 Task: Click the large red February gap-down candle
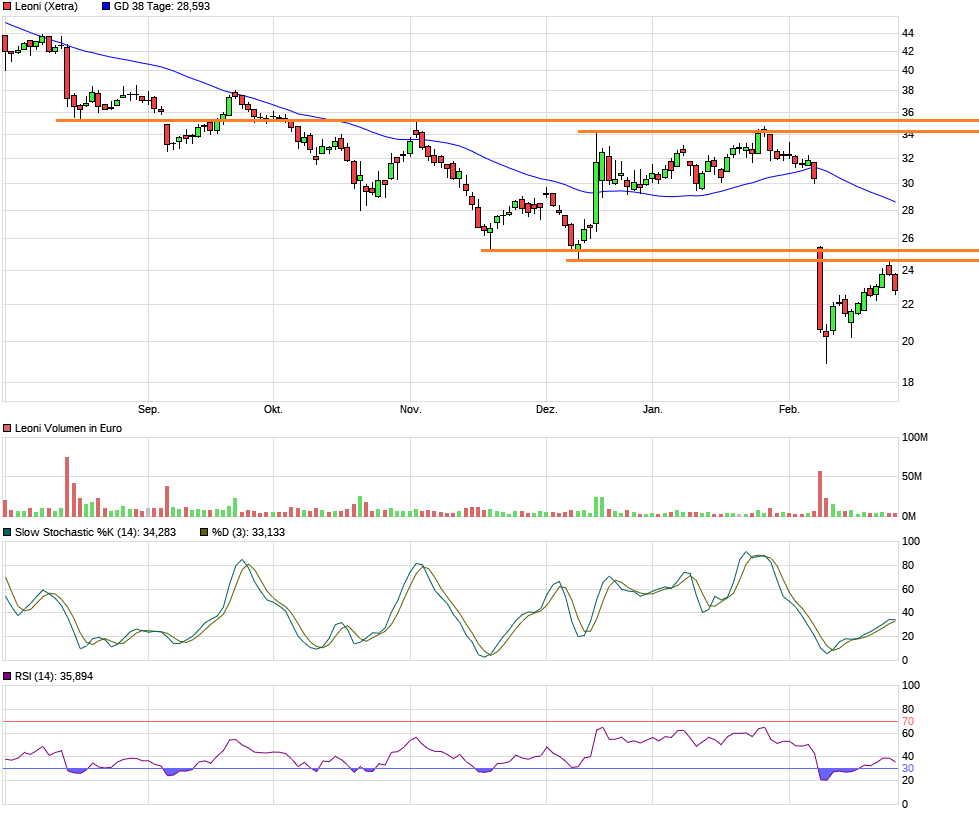820,288
